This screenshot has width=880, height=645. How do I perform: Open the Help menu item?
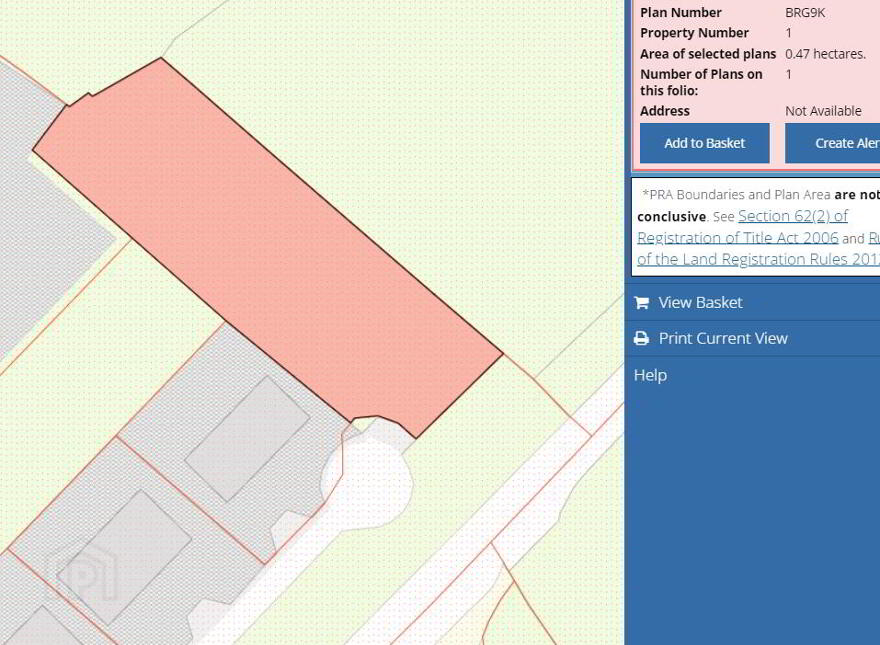(650, 375)
